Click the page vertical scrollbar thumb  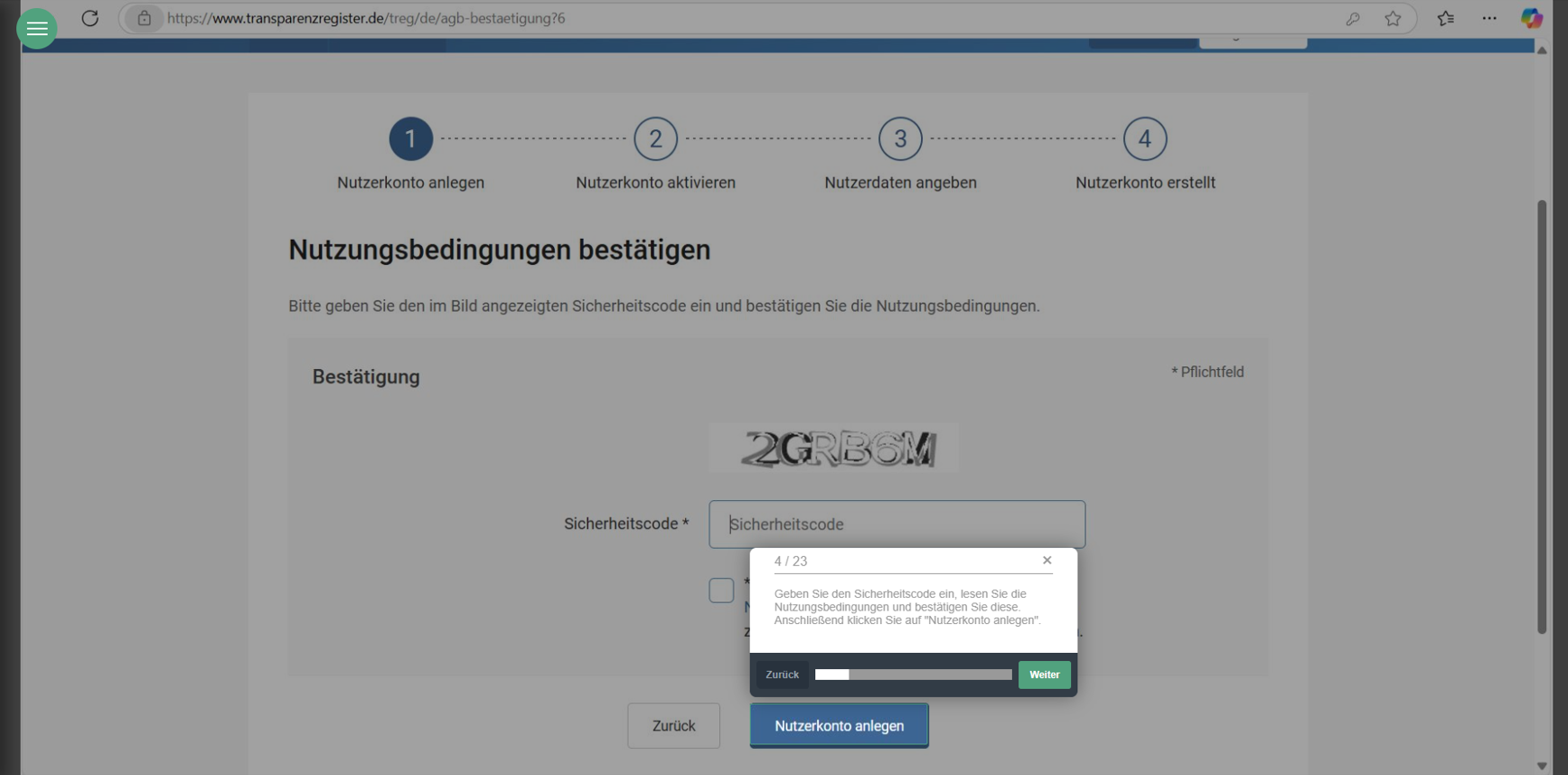click(1542, 416)
